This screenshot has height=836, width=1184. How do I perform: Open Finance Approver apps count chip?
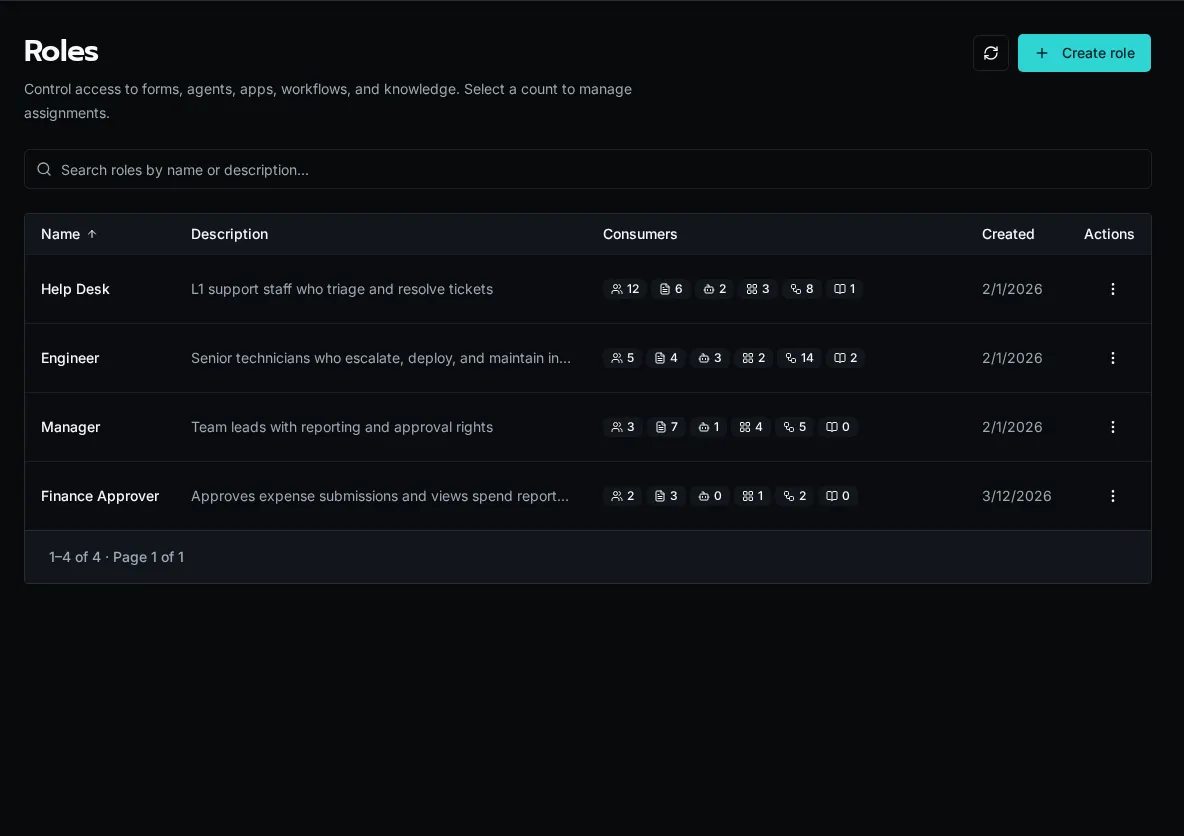click(752, 496)
